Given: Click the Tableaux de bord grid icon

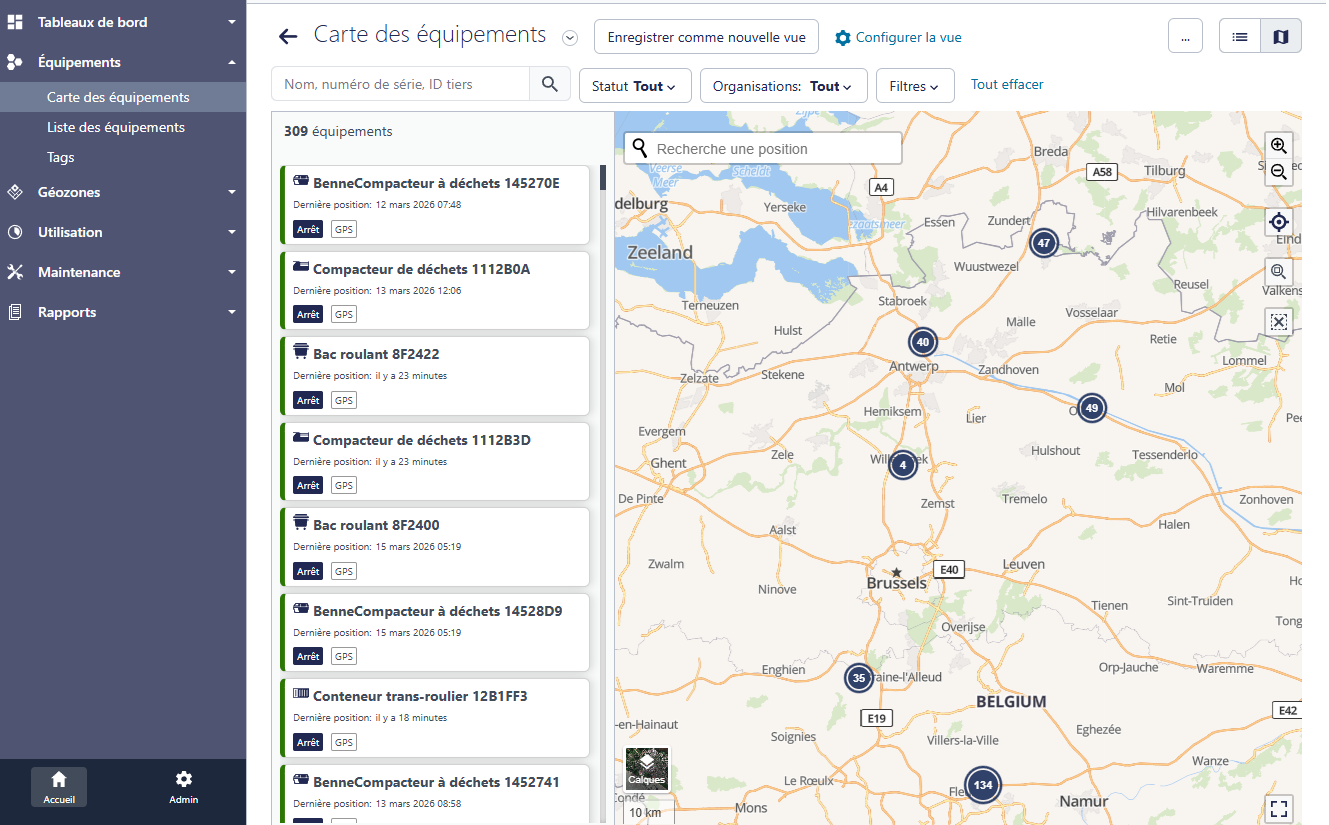Looking at the screenshot, I should (x=15, y=22).
